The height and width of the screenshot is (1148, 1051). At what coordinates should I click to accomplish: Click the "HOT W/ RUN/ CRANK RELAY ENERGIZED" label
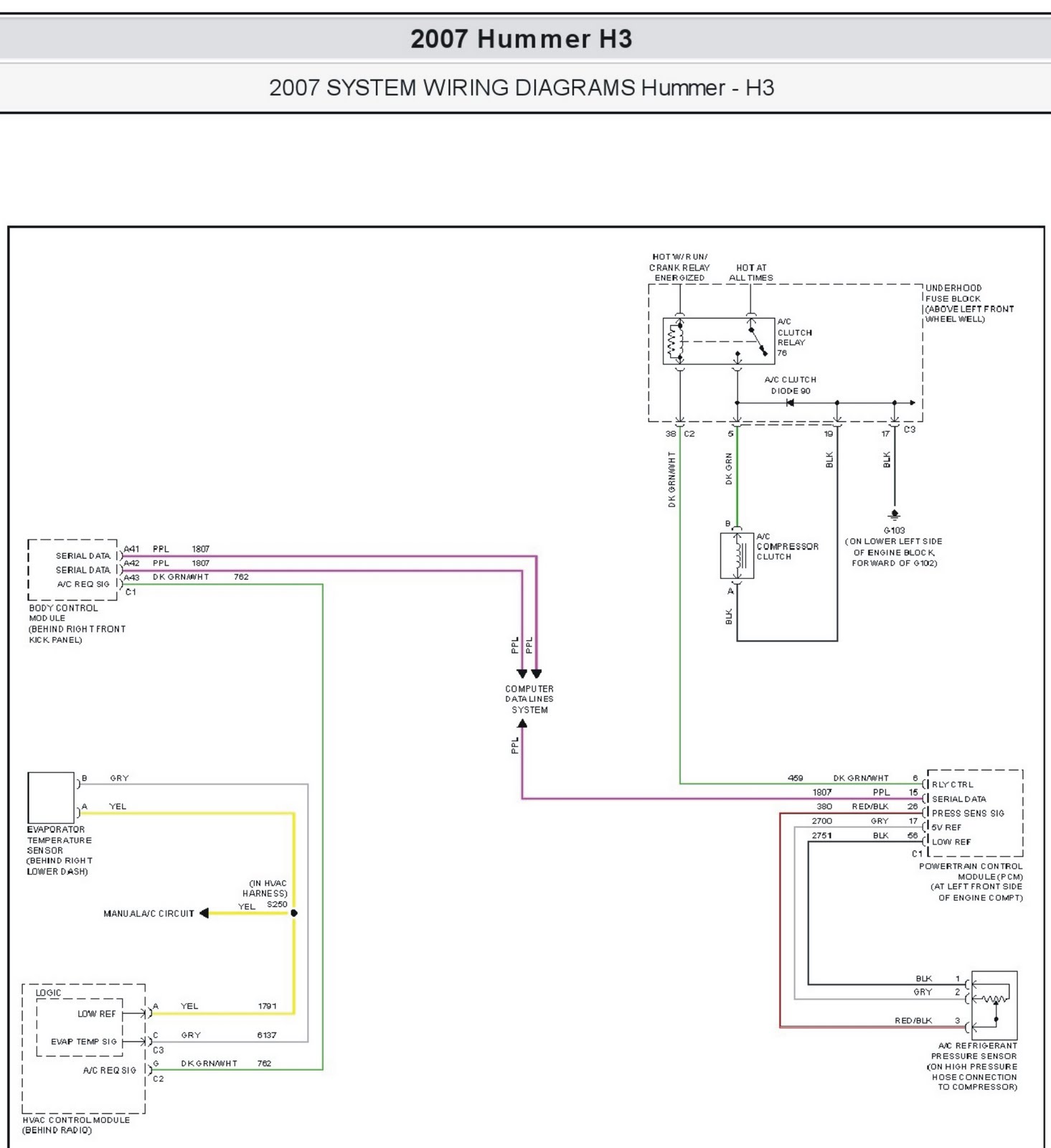[679, 267]
